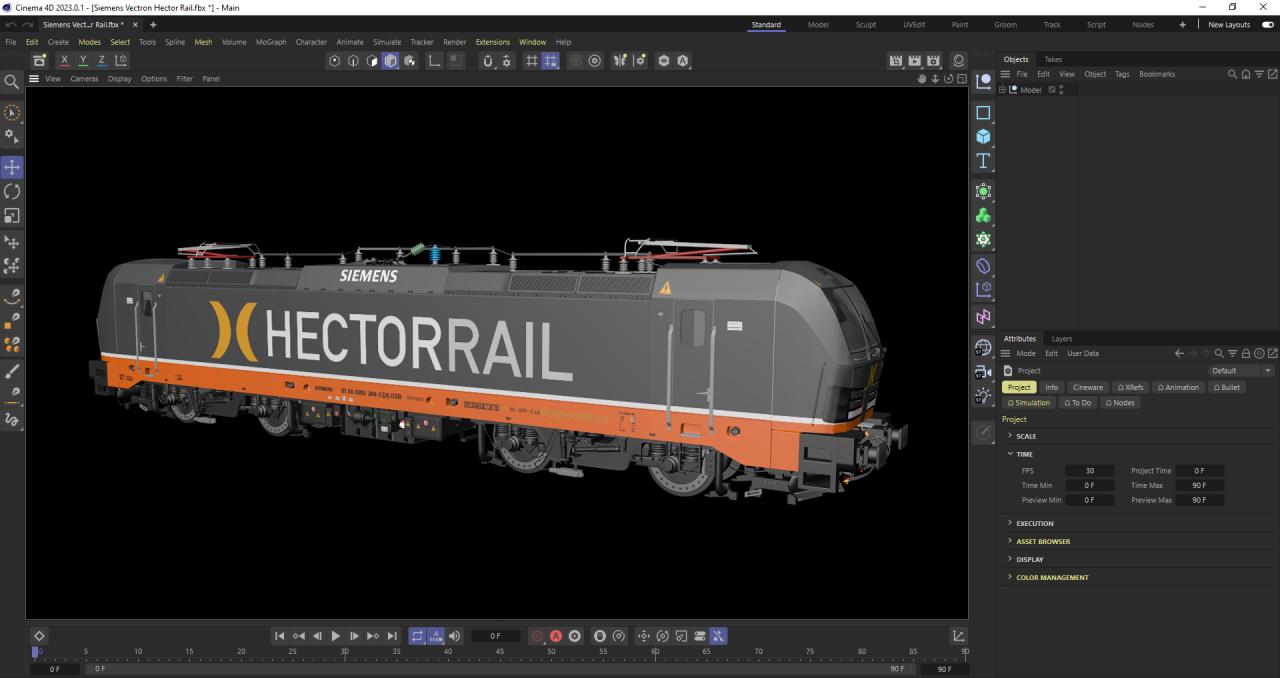The image size is (1280, 678).
Task: Select the Rotate tool
Action: [x=12, y=191]
